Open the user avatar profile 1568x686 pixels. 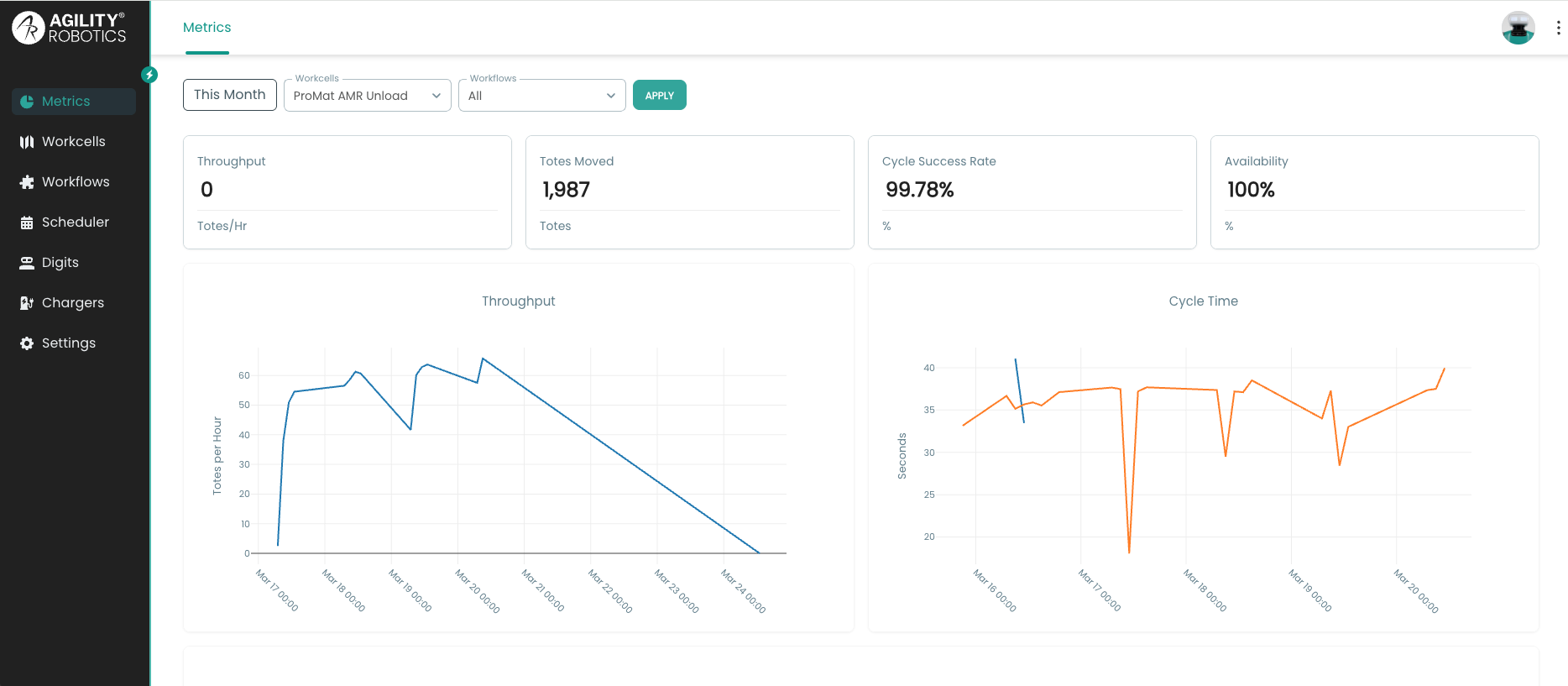(x=1518, y=28)
